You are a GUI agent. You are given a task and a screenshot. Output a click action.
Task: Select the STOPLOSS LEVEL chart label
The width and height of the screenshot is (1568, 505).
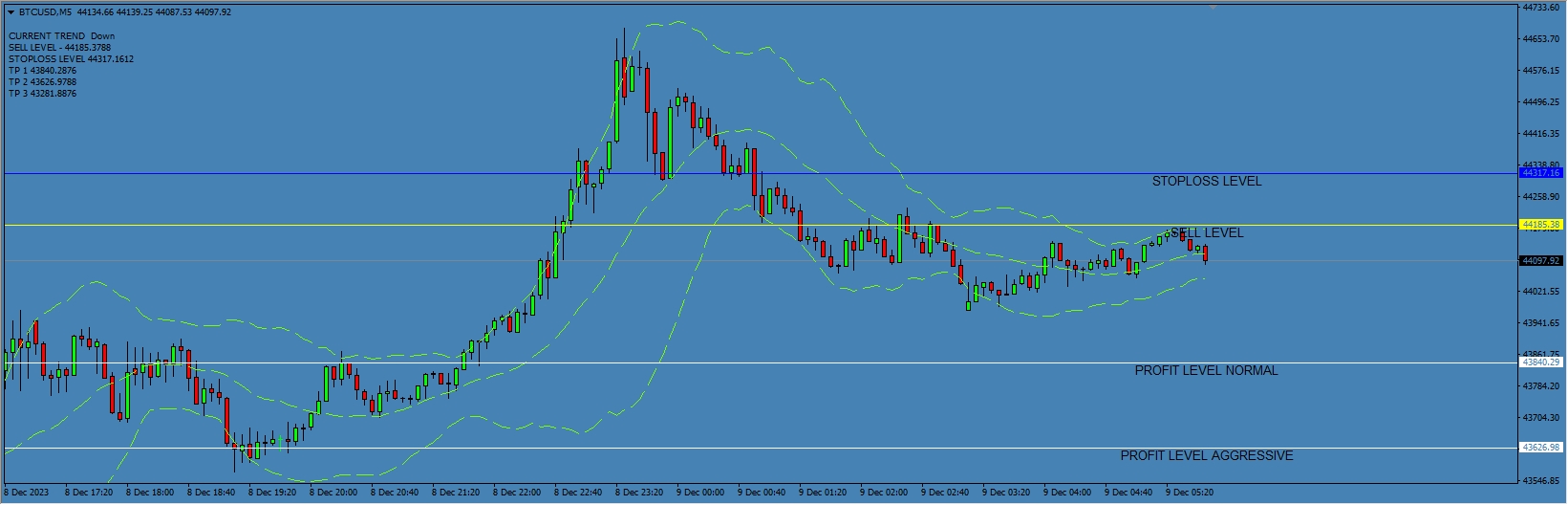click(1206, 181)
